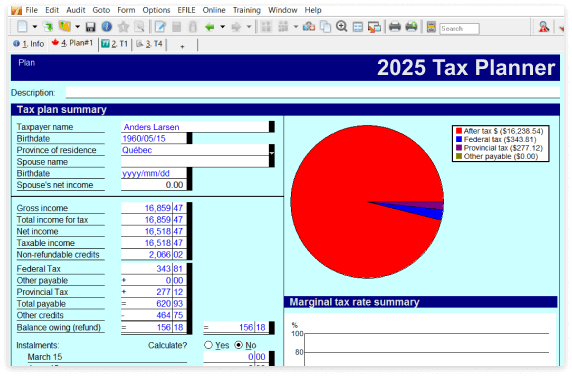Open the Training menu

pos(247,10)
